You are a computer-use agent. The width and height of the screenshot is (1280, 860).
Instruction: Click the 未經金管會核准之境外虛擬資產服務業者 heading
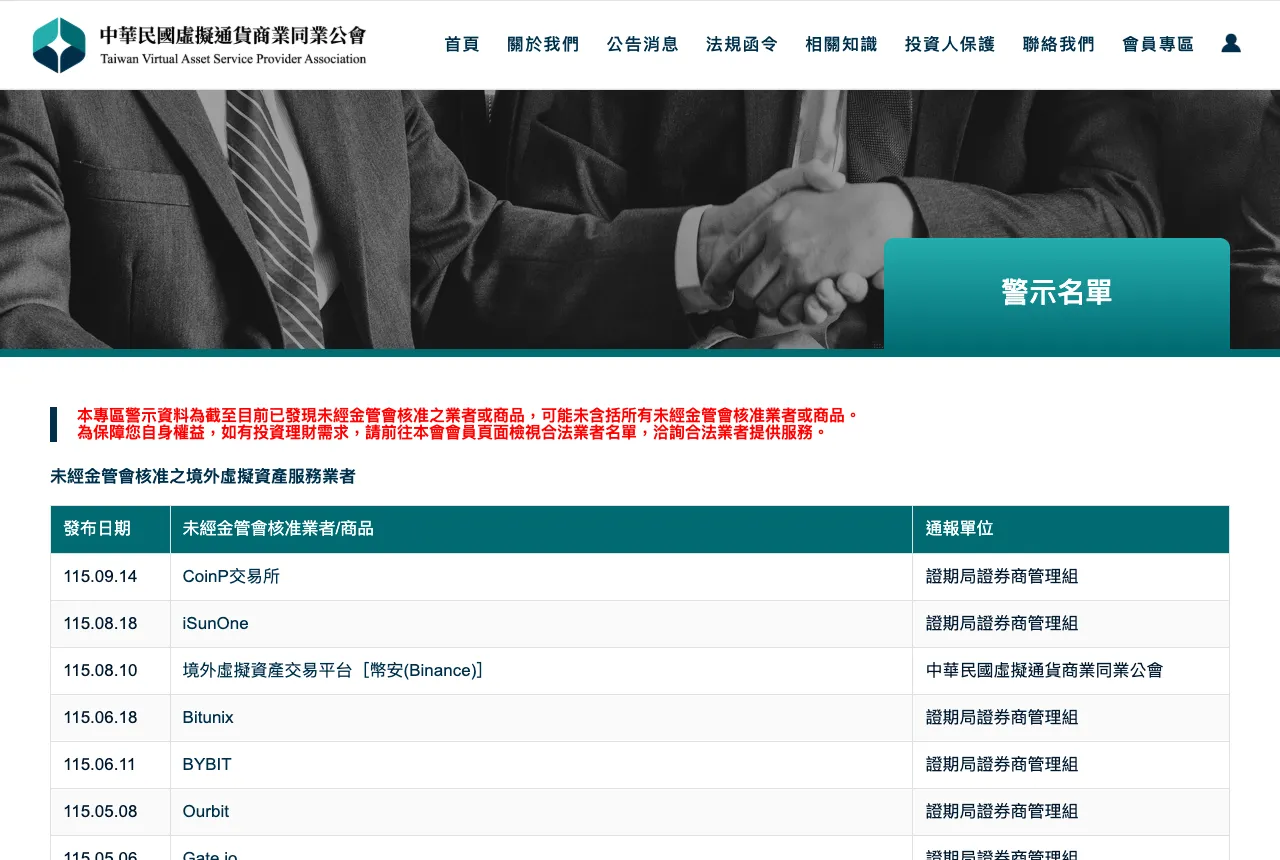(x=203, y=476)
